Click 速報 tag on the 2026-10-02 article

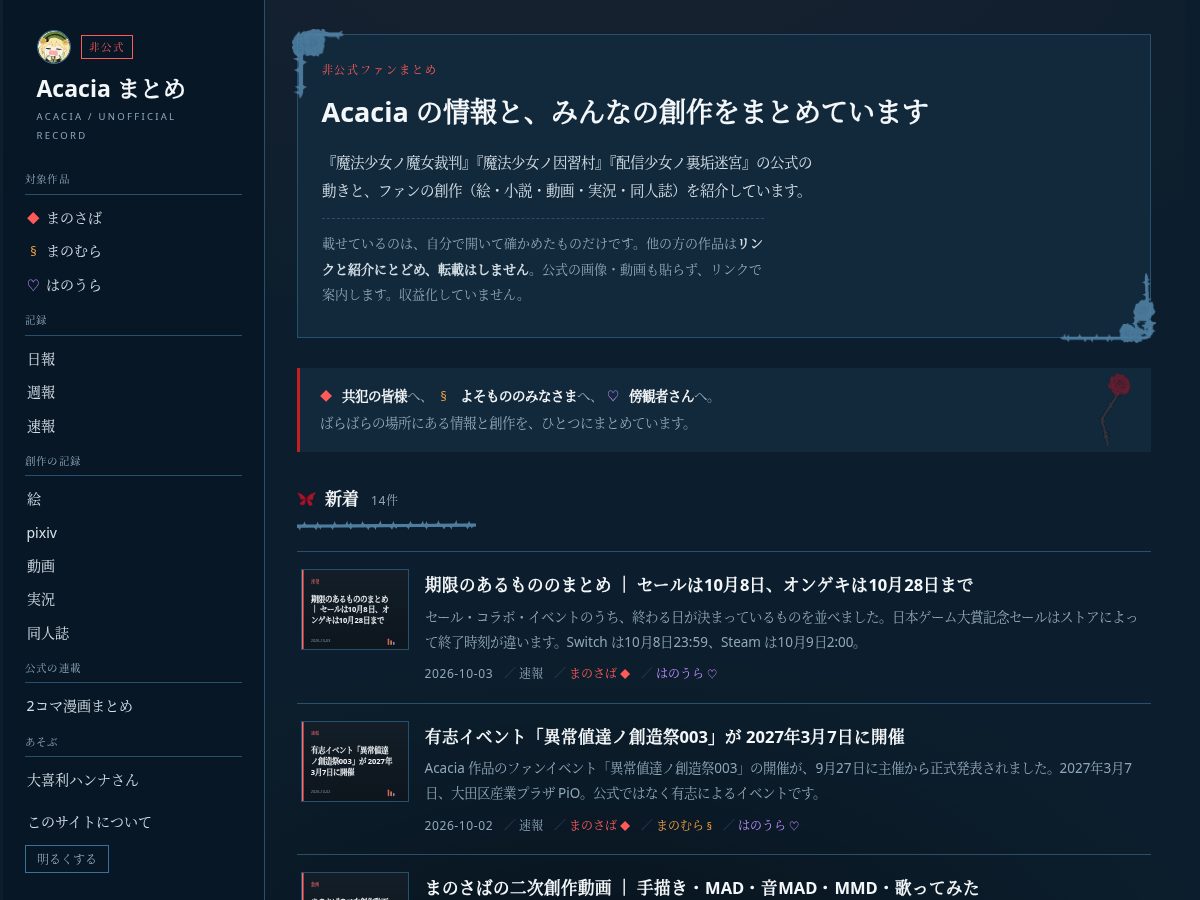531,825
